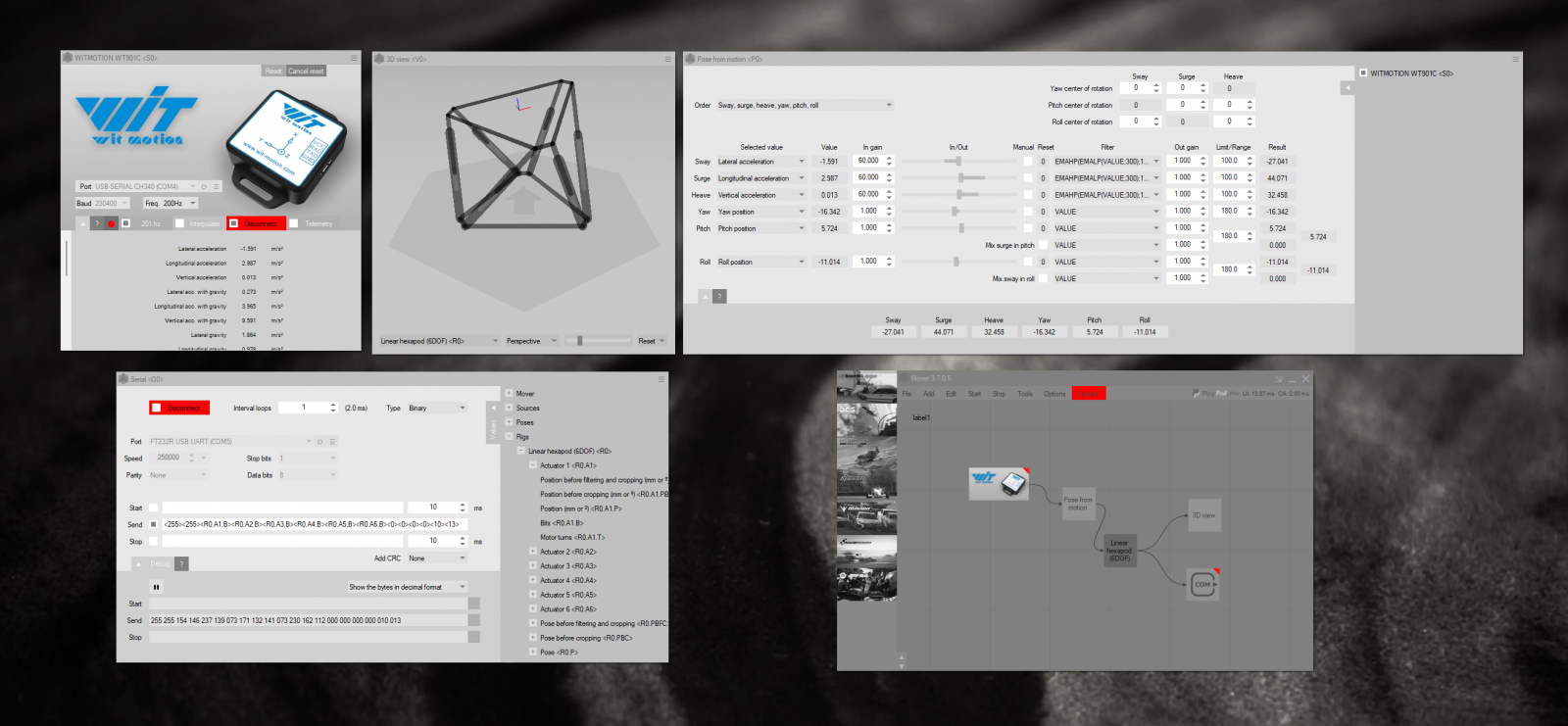Refresh the USB-SERIAL CH340 port list

pyautogui.click(x=204, y=186)
